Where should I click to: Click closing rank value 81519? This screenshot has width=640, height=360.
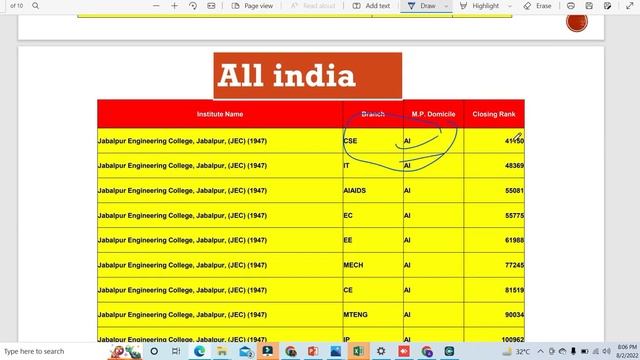click(514, 290)
